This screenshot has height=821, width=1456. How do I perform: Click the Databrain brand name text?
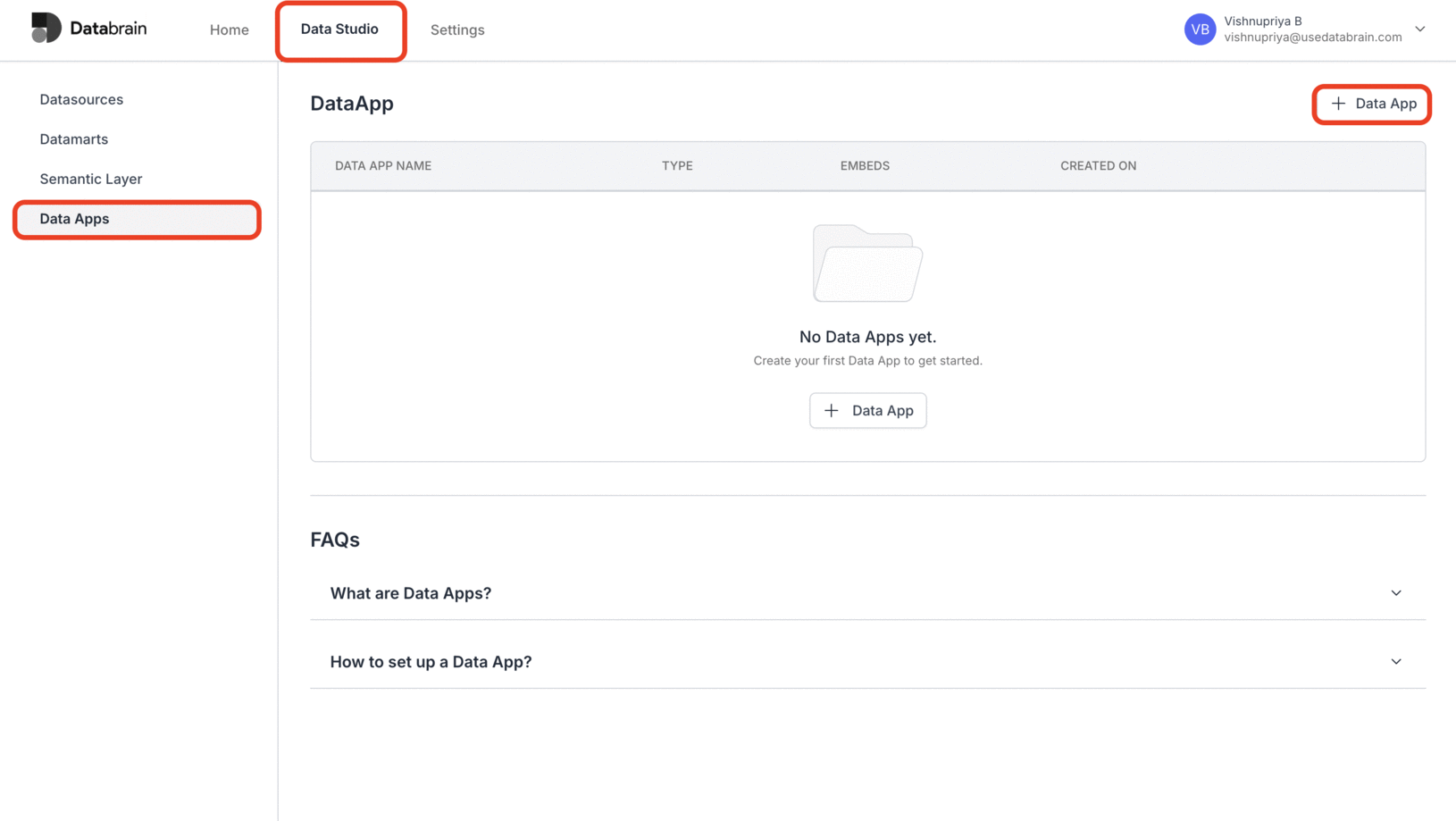(x=108, y=28)
